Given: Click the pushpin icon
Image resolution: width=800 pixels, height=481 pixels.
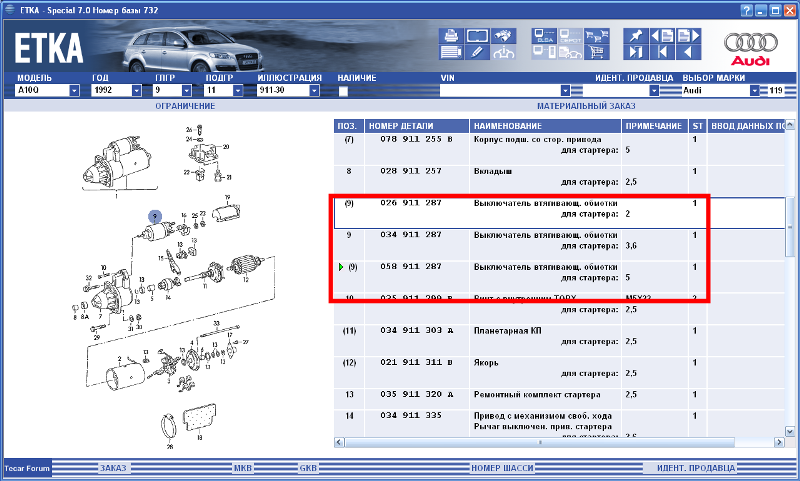Looking at the screenshot, I should tap(636, 36).
